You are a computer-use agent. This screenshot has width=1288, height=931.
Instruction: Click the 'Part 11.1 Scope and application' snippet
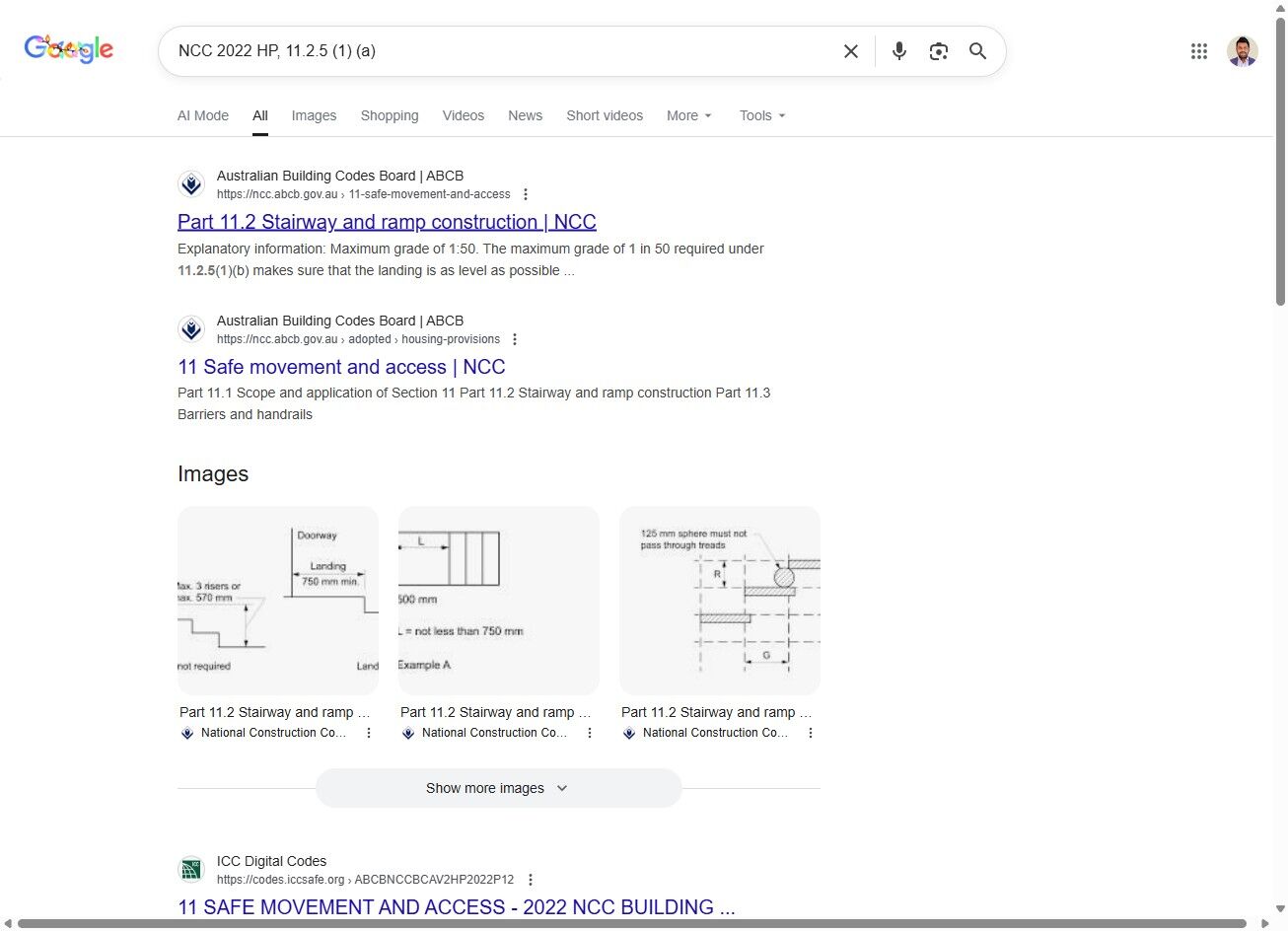click(x=474, y=403)
